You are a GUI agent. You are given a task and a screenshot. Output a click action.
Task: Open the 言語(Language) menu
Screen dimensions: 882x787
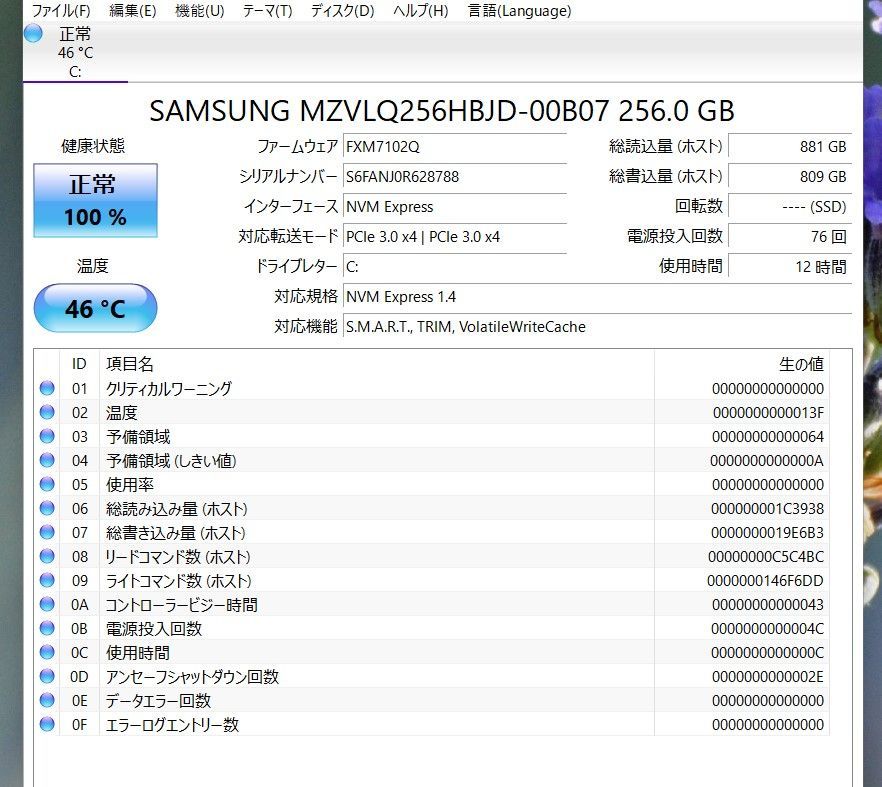tap(519, 11)
